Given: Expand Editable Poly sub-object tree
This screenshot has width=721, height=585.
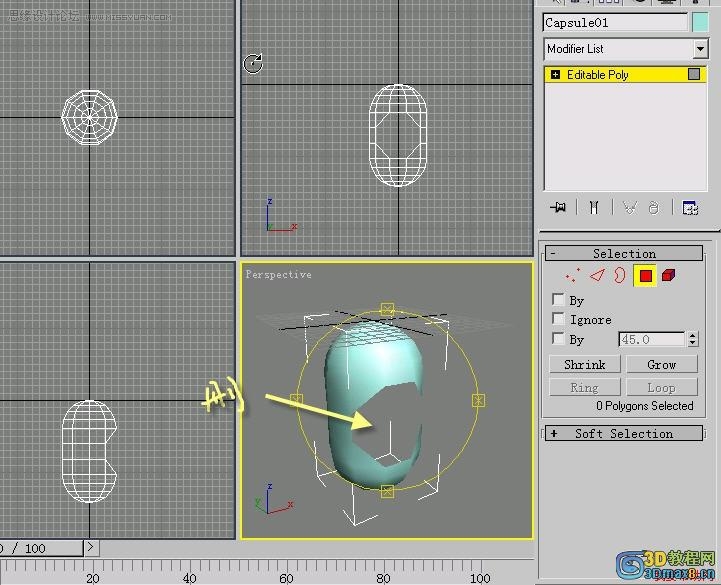Looking at the screenshot, I should (555, 75).
